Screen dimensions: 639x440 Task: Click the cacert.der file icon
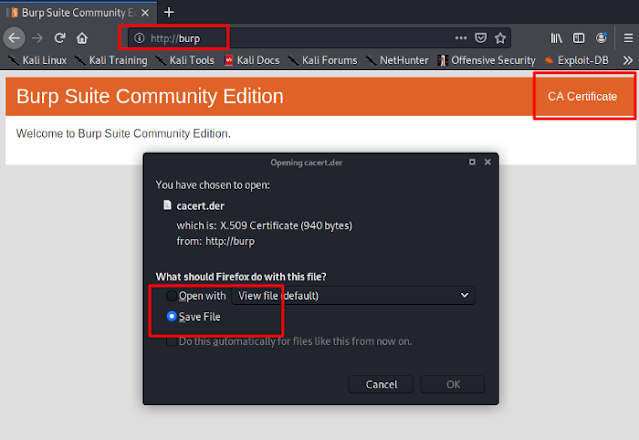point(167,205)
